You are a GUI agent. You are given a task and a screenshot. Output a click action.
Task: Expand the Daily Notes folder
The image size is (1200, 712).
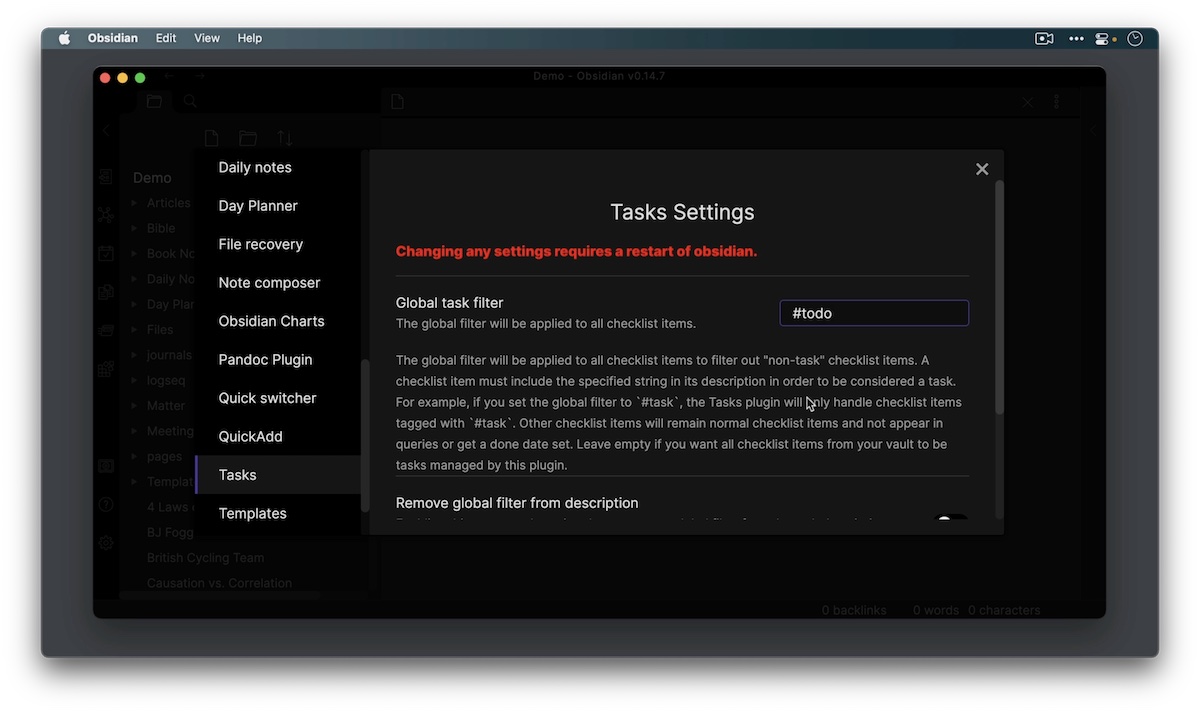134,279
